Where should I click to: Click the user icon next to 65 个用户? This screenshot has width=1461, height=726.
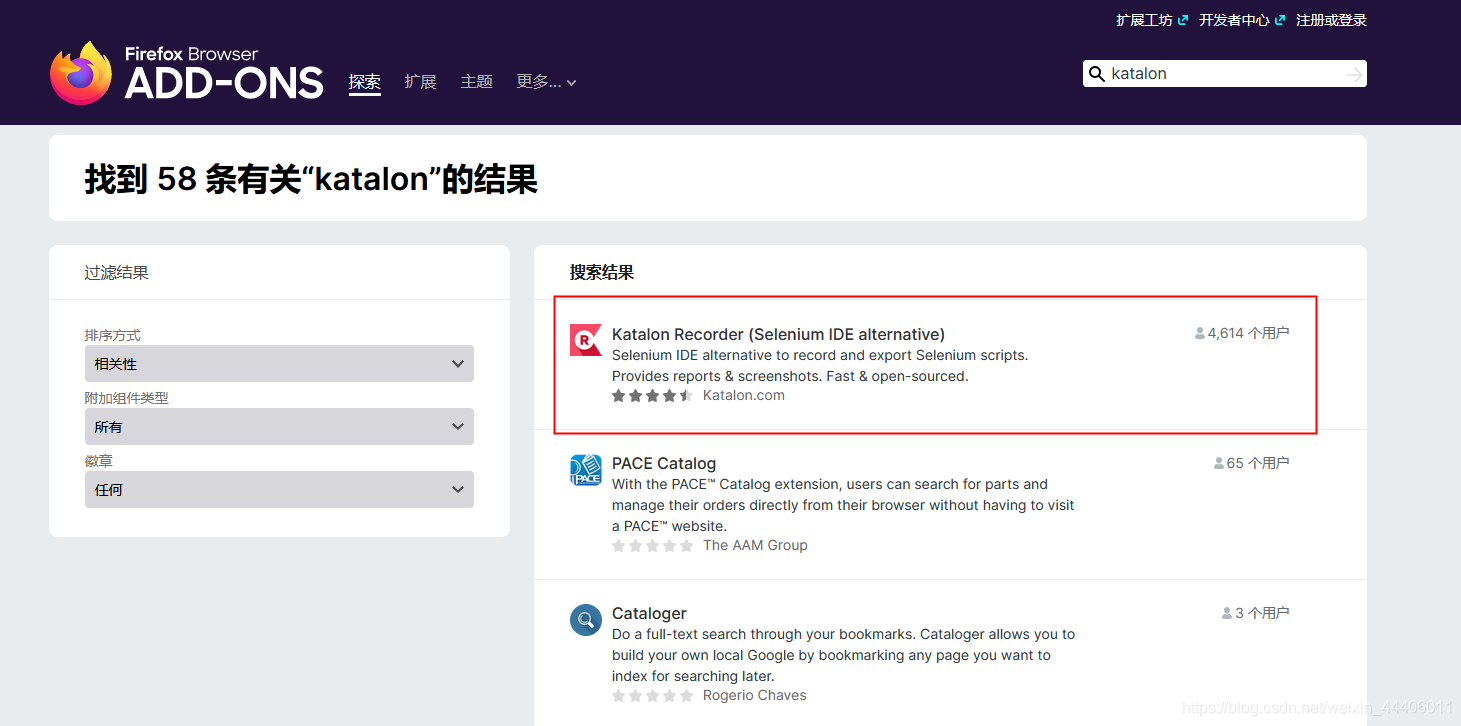click(1219, 464)
